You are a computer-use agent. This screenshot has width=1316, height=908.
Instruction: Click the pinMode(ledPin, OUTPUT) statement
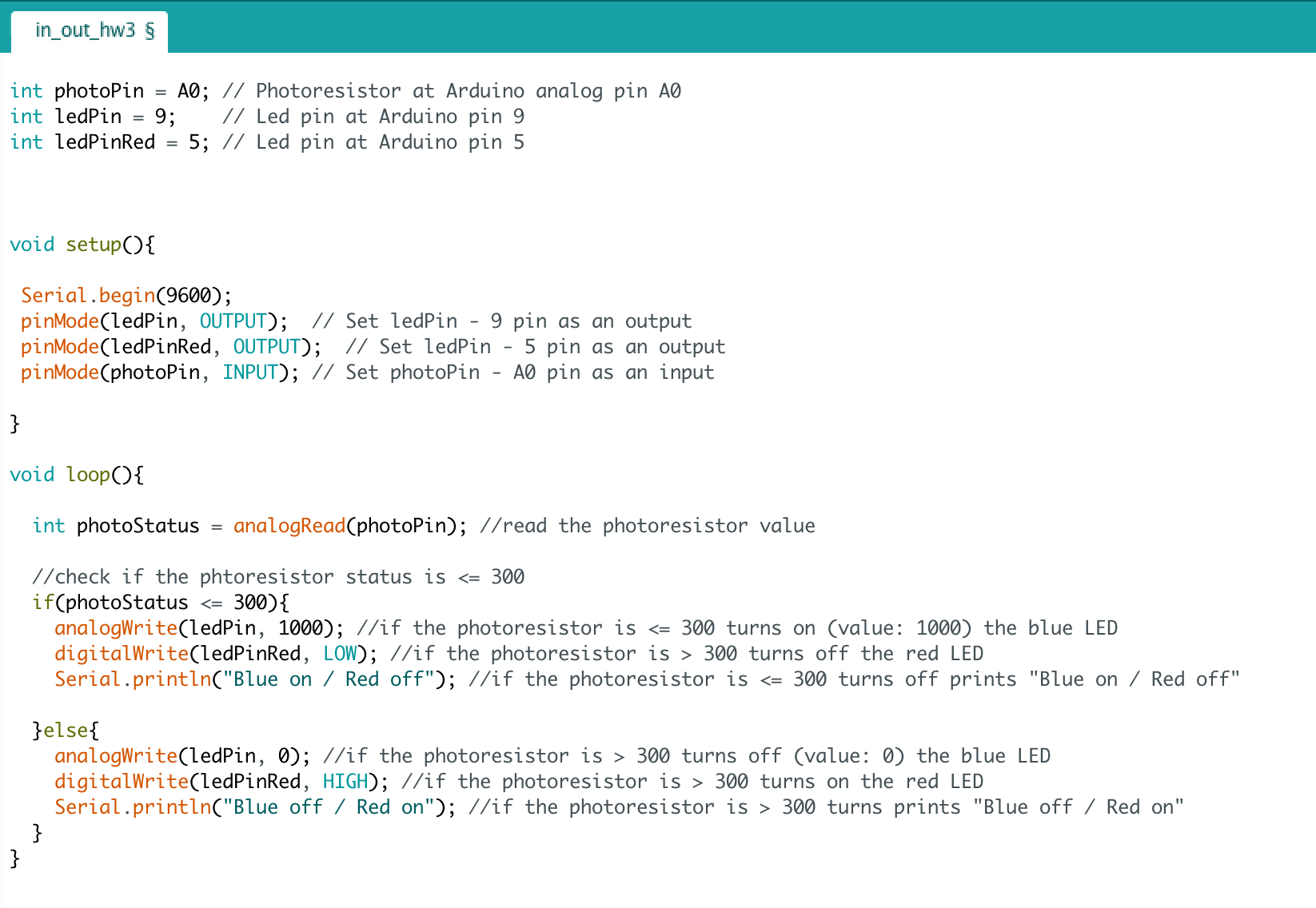coord(154,321)
